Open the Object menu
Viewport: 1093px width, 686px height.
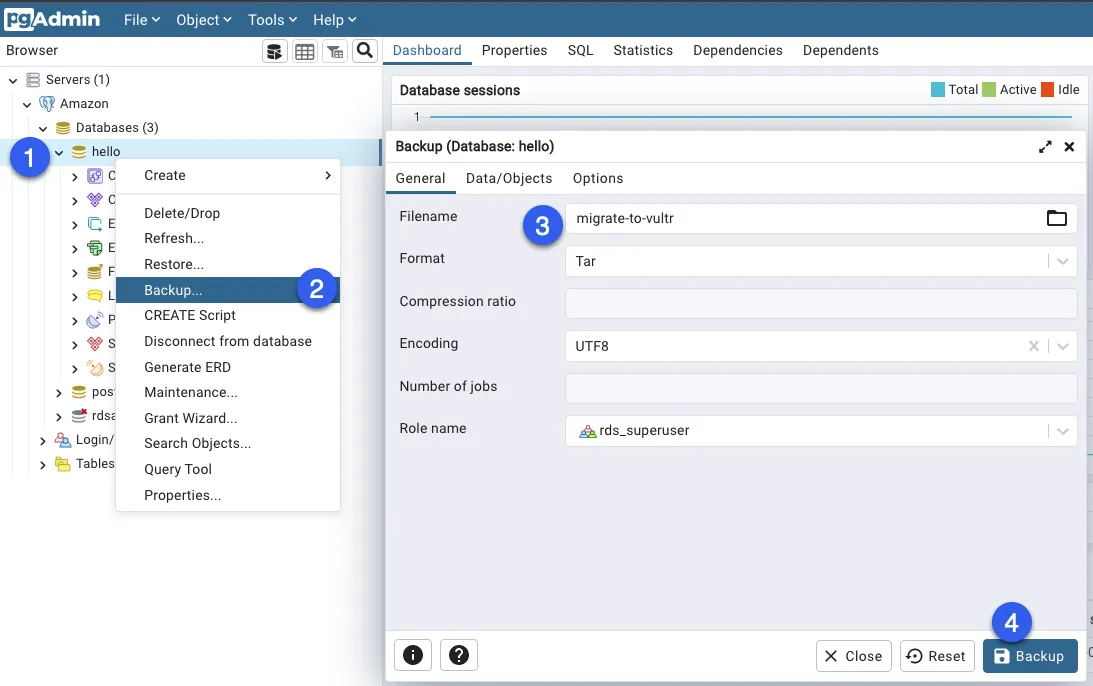[x=204, y=20]
